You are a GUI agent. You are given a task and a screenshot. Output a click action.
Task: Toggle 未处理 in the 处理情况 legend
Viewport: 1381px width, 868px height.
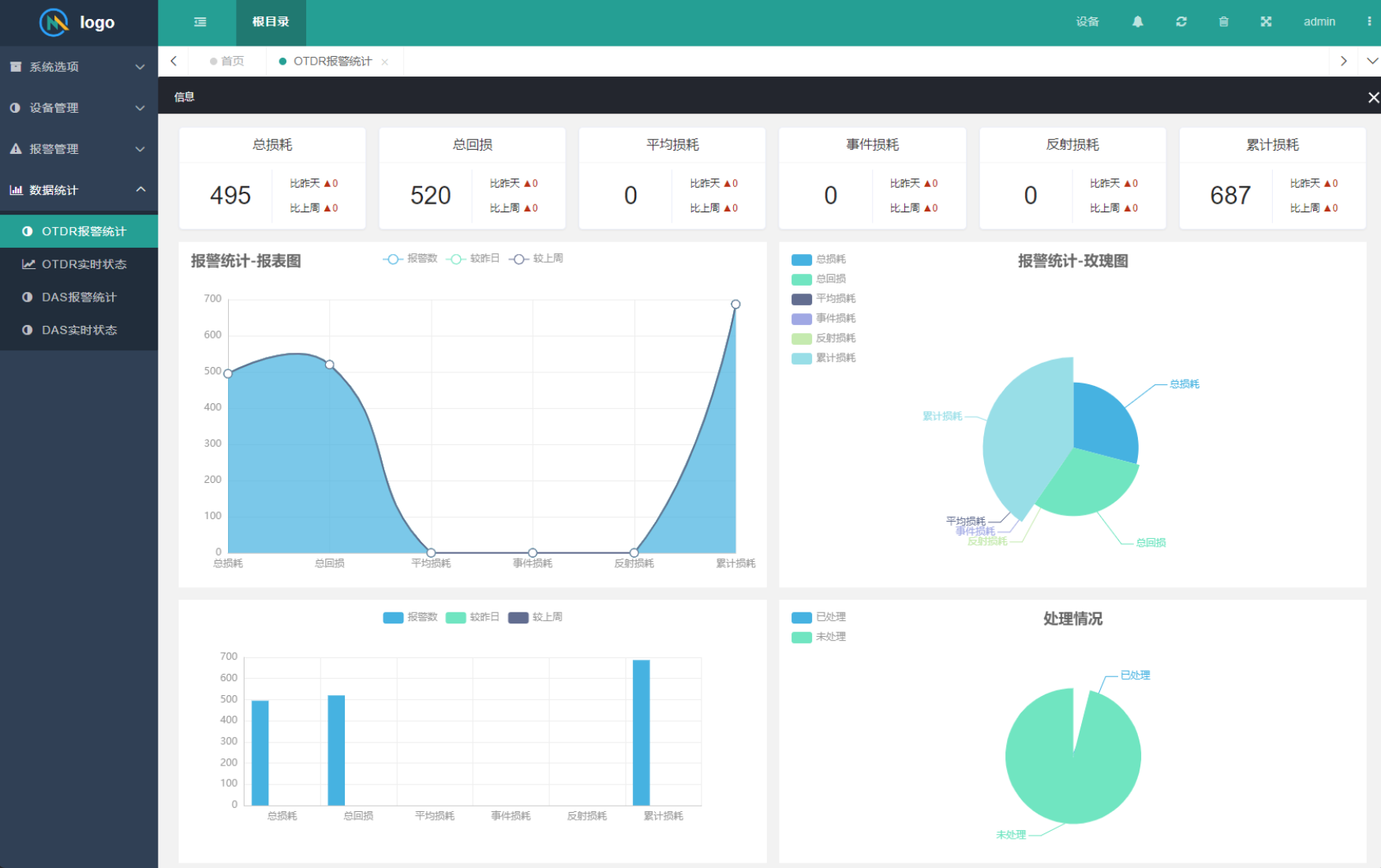pos(818,637)
